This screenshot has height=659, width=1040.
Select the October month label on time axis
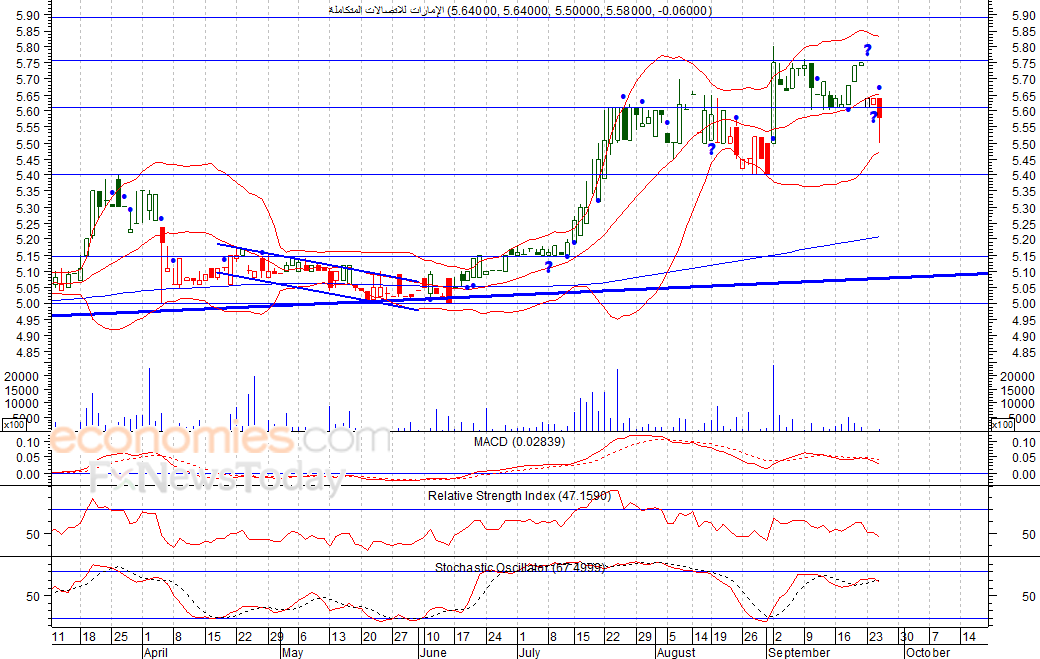tap(928, 652)
